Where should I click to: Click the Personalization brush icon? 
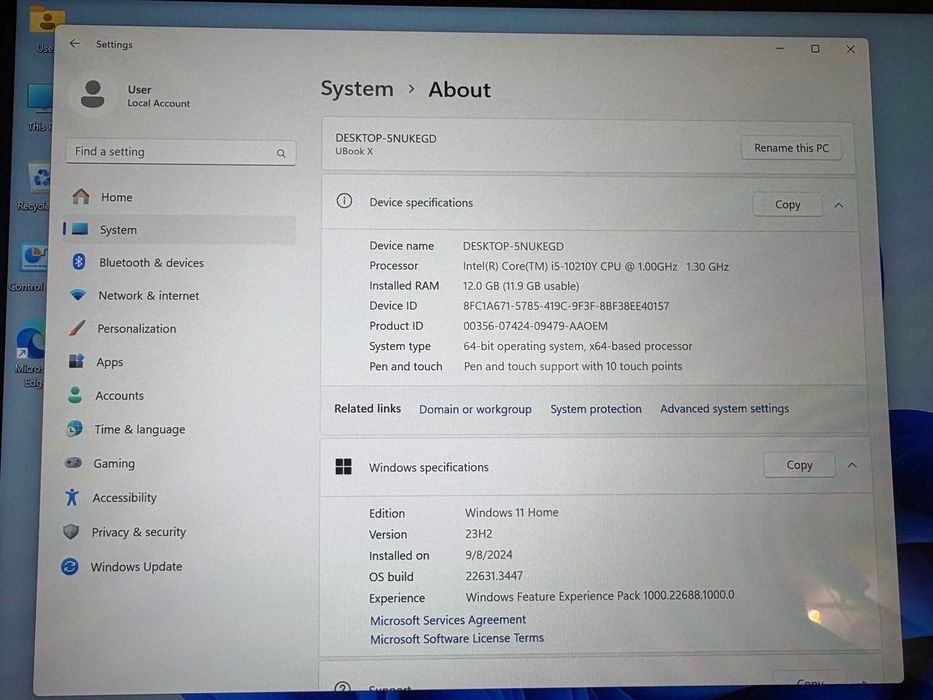tap(77, 328)
